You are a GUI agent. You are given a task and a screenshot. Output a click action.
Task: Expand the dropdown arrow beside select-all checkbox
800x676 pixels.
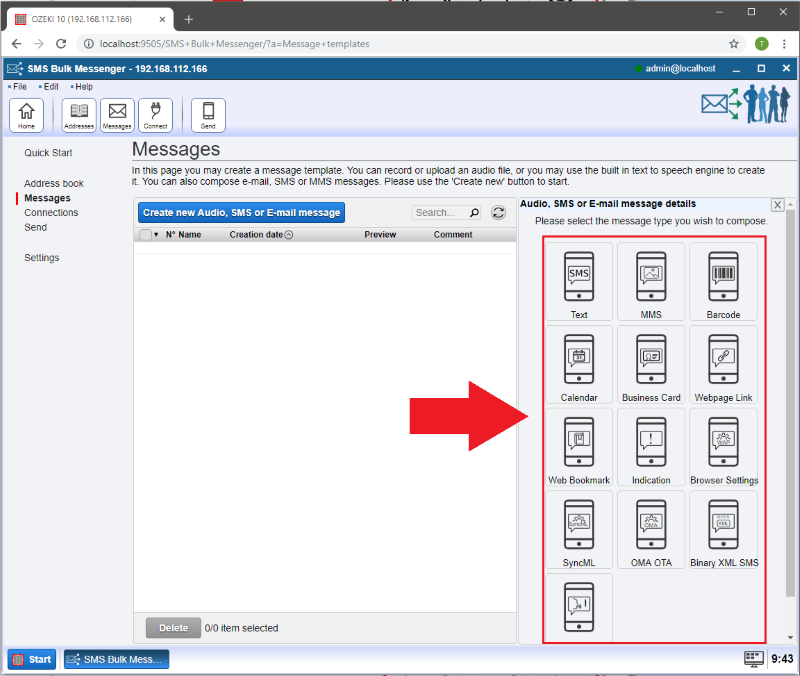point(156,235)
